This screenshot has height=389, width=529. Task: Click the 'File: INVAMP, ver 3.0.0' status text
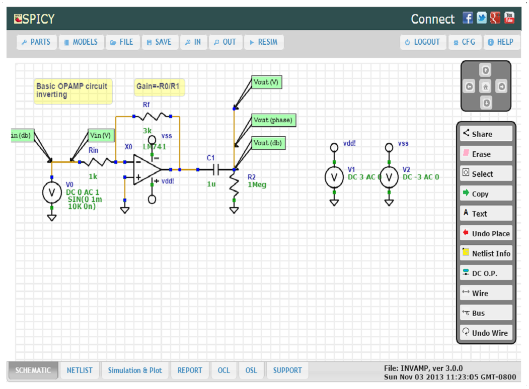point(423,368)
